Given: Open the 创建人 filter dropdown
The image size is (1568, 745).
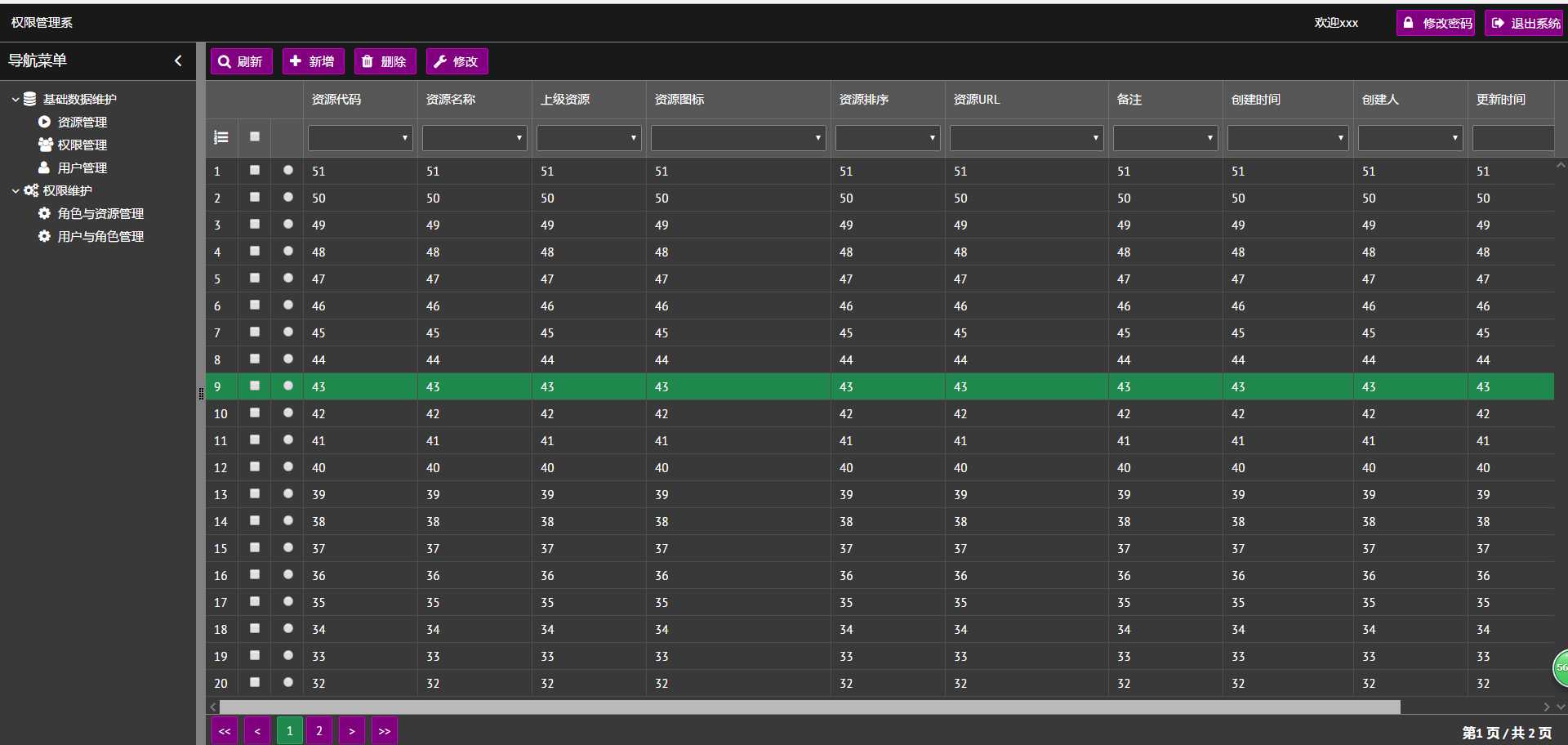Looking at the screenshot, I should click(1410, 138).
